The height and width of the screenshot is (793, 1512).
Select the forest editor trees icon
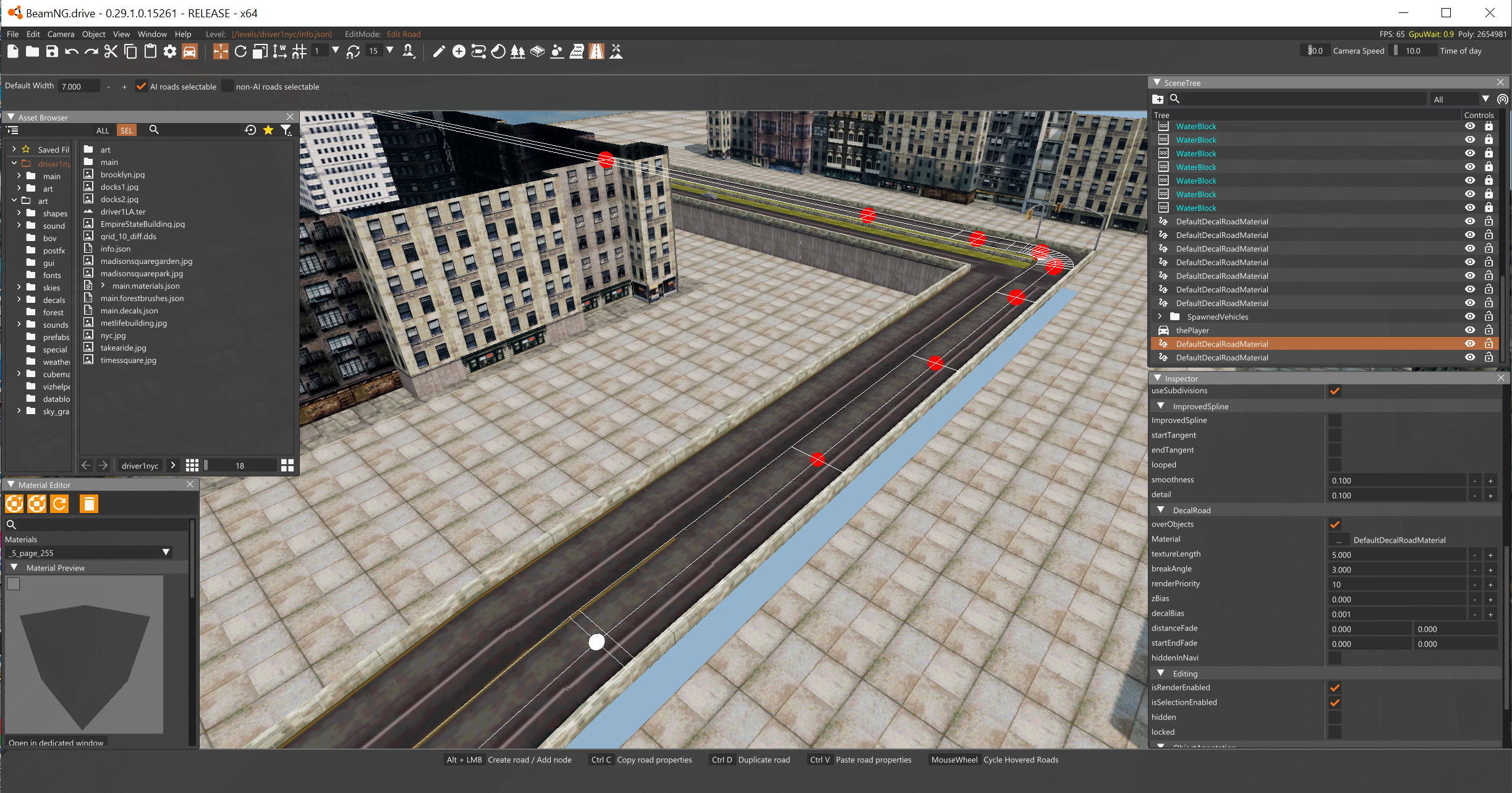[x=517, y=52]
